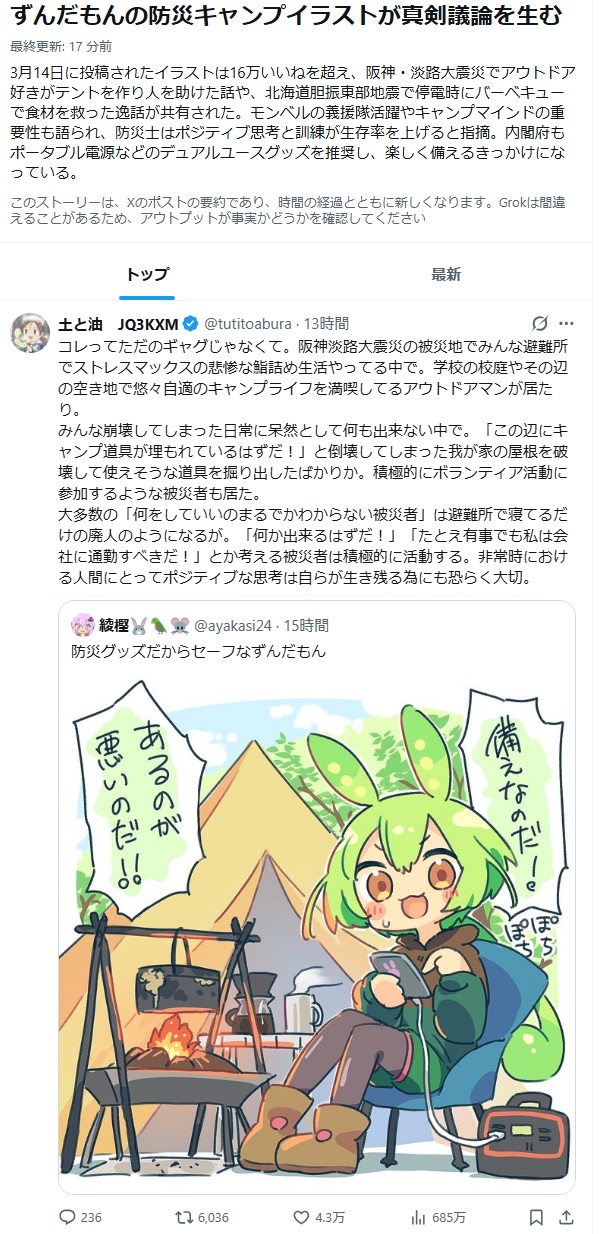Click the blue verified badge
This screenshot has height=1234, width=602.
[x=193, y=324]
